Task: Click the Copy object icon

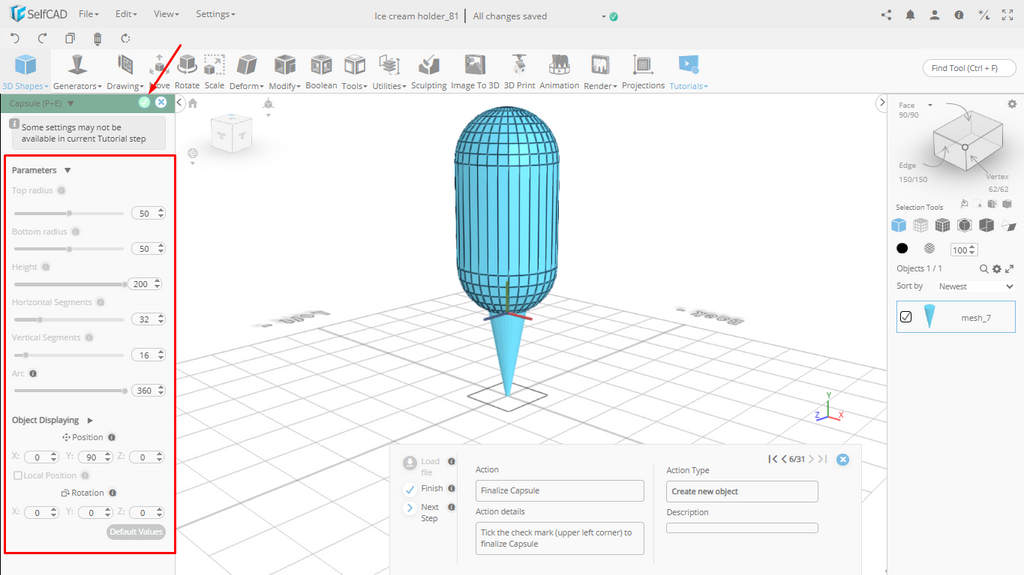Action: click(x=70, y=38)
